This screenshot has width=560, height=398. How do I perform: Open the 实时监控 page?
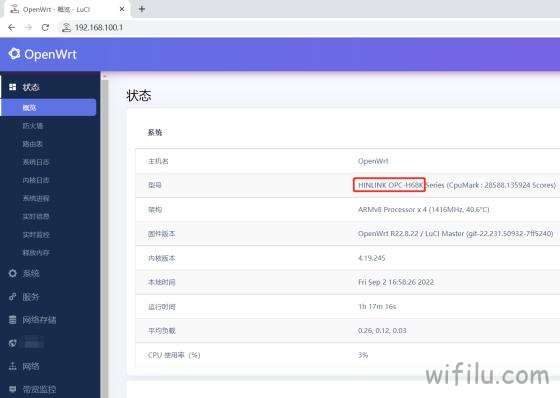[36, 235]
